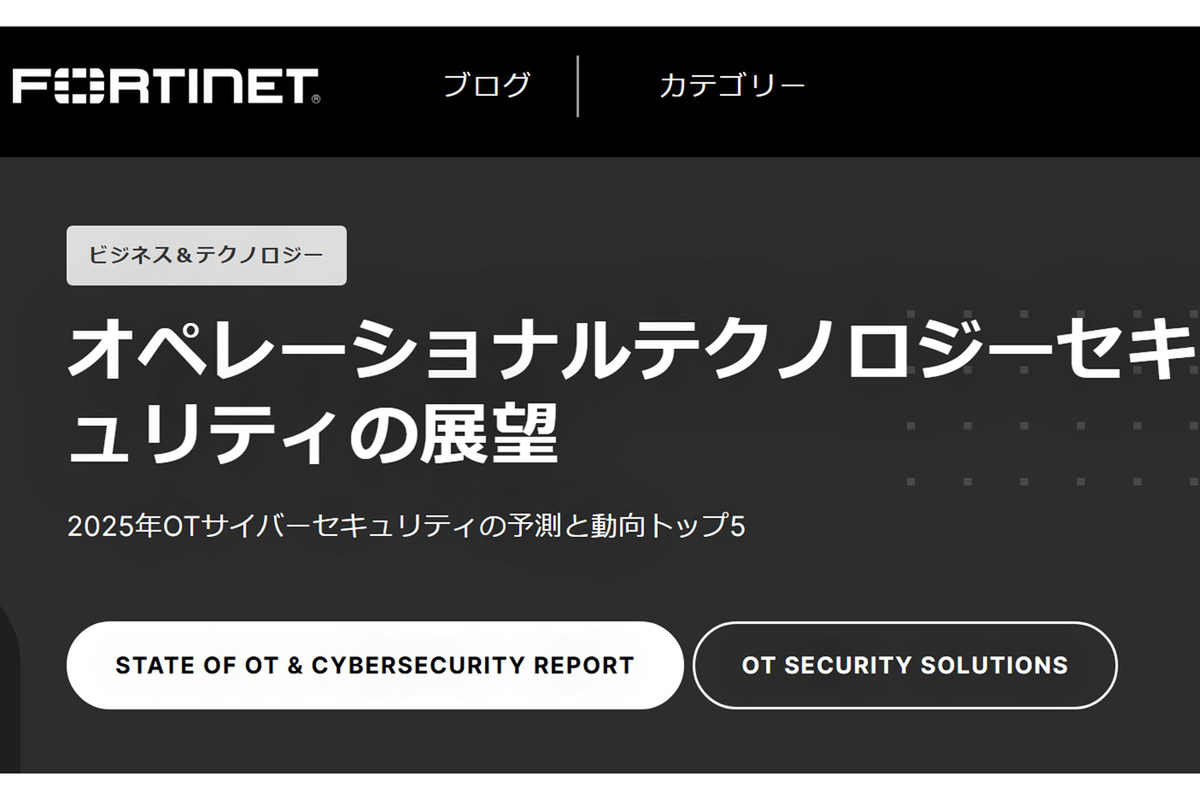Click the Fortinet logo in the header
1200x800 pixels.
click(165, 86)
